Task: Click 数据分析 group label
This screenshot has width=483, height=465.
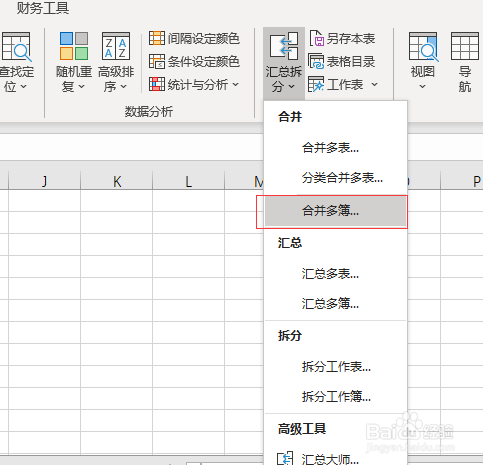Action: 149,111
